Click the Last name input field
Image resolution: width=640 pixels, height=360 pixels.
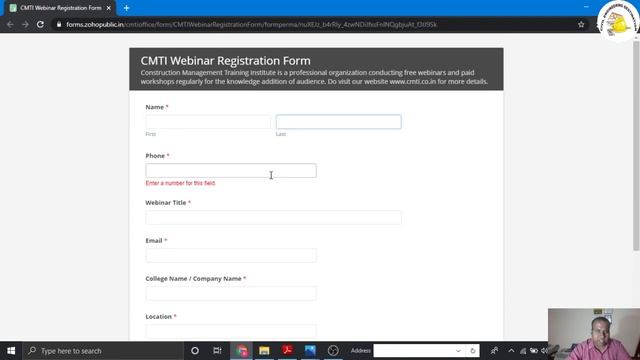pyautogui.click(x=338, y=122)
